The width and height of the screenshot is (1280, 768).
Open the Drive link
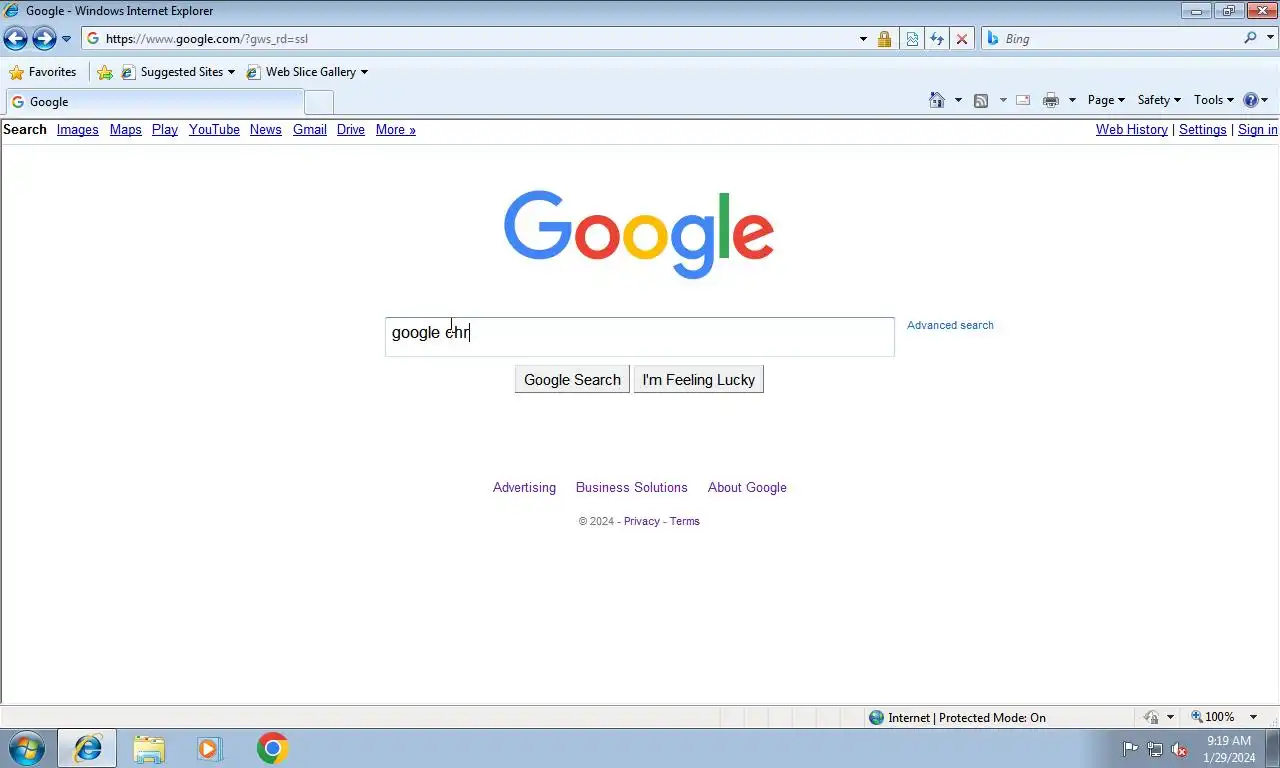click(350, 130)
